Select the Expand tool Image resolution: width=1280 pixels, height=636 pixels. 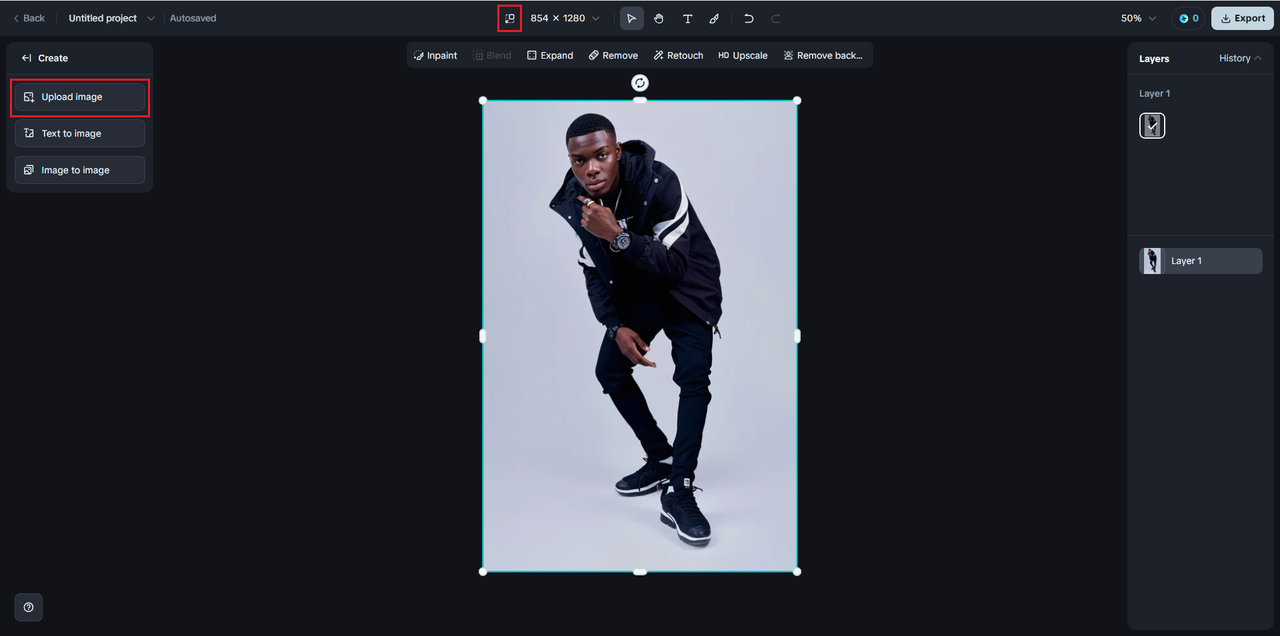click(550, 55)
